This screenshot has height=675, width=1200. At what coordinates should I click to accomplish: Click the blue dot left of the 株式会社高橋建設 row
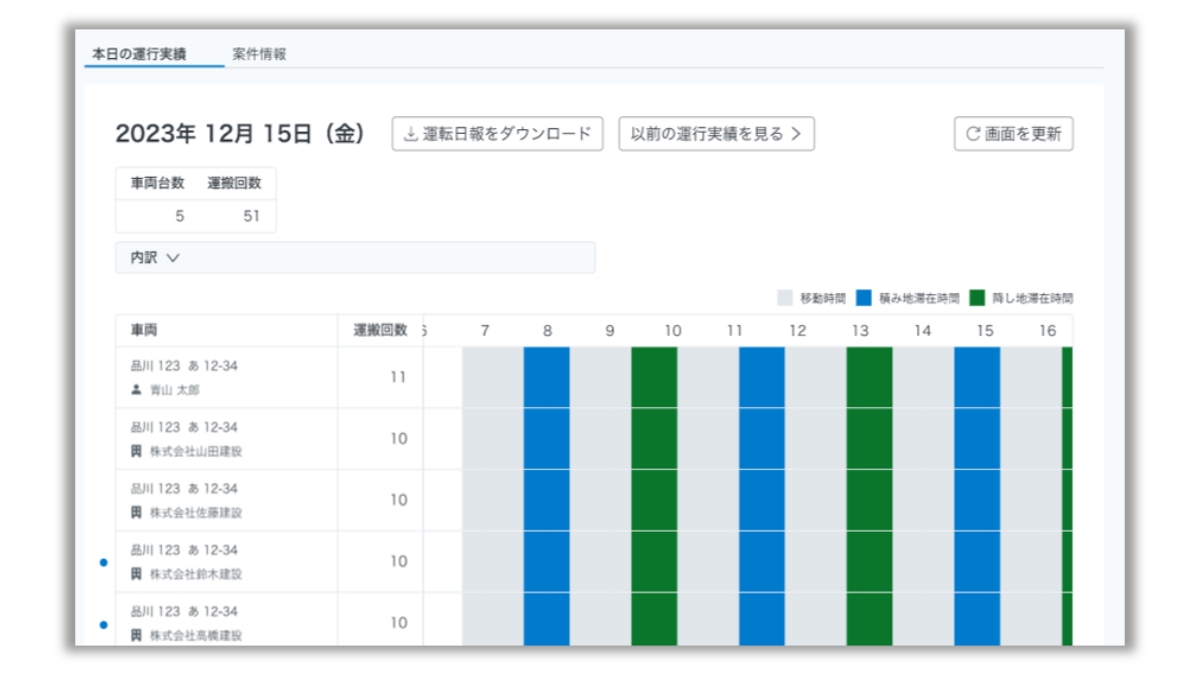(x=103, y=624)
